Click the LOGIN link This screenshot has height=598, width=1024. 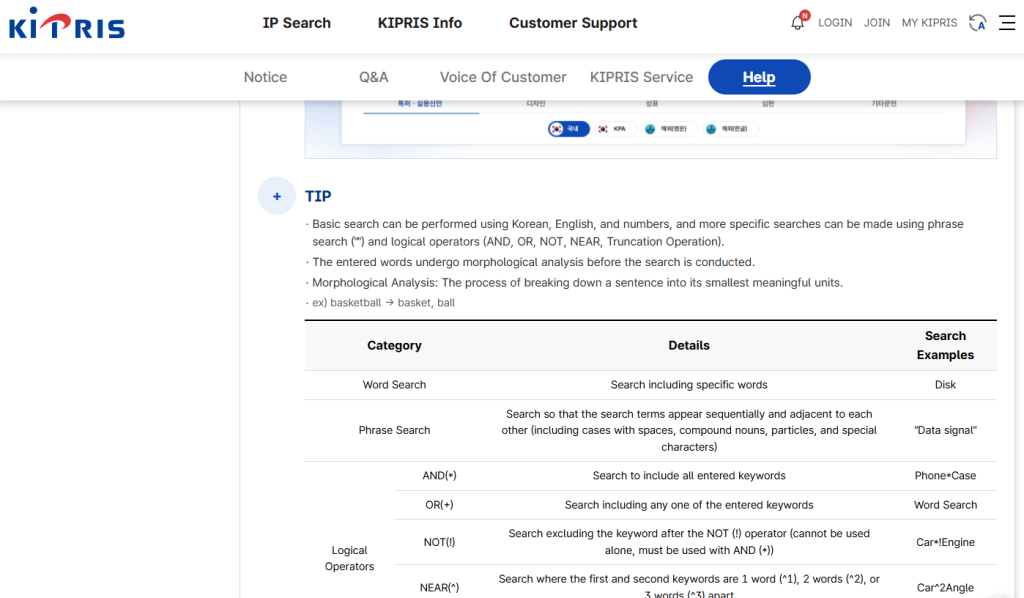(835, 23)
